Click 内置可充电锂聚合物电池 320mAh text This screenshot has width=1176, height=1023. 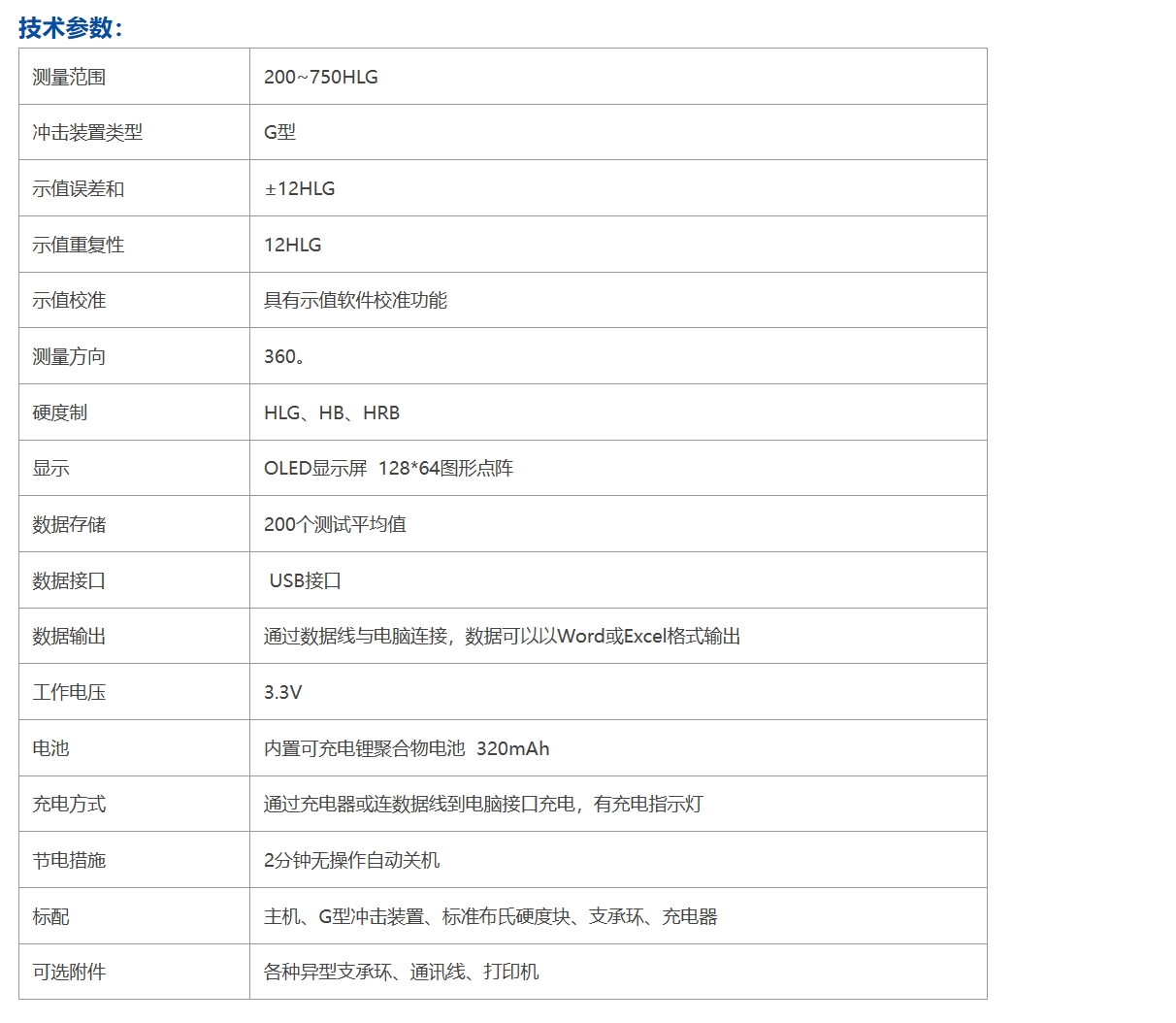pos(407,749)
